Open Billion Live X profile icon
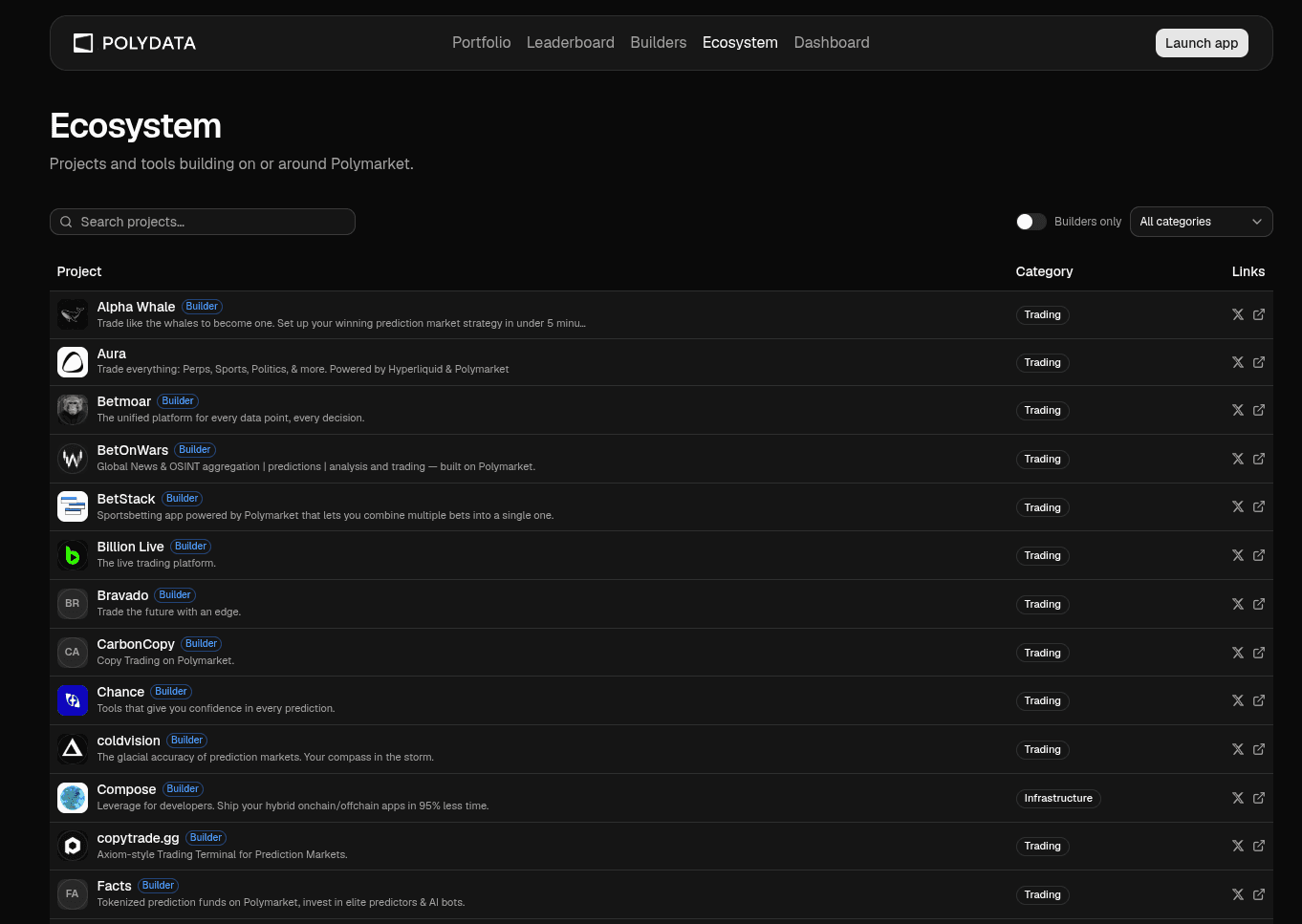This screenshot has width=1302, height=924. 1238,555
